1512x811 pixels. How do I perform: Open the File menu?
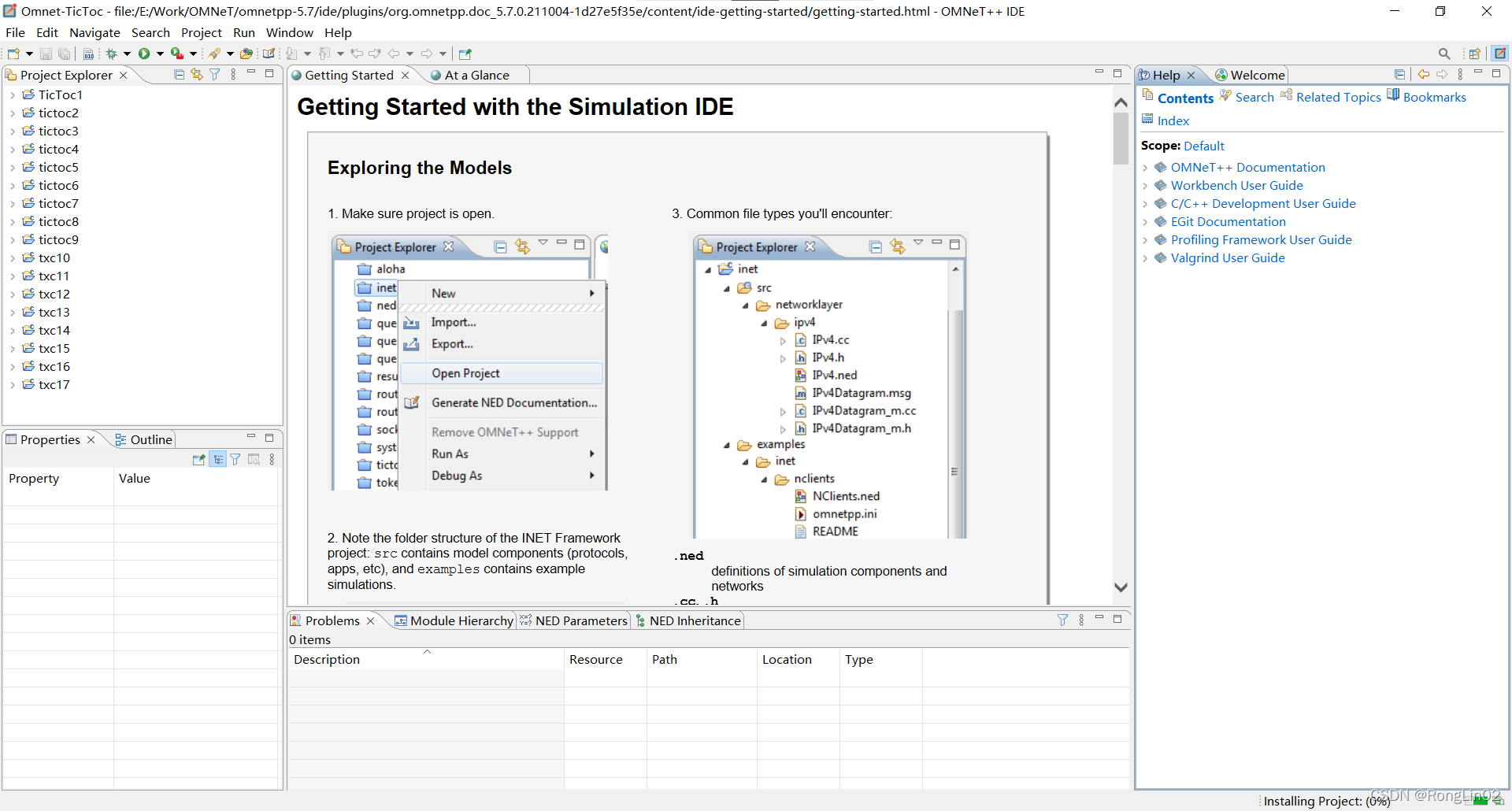(x=15, y=32)
